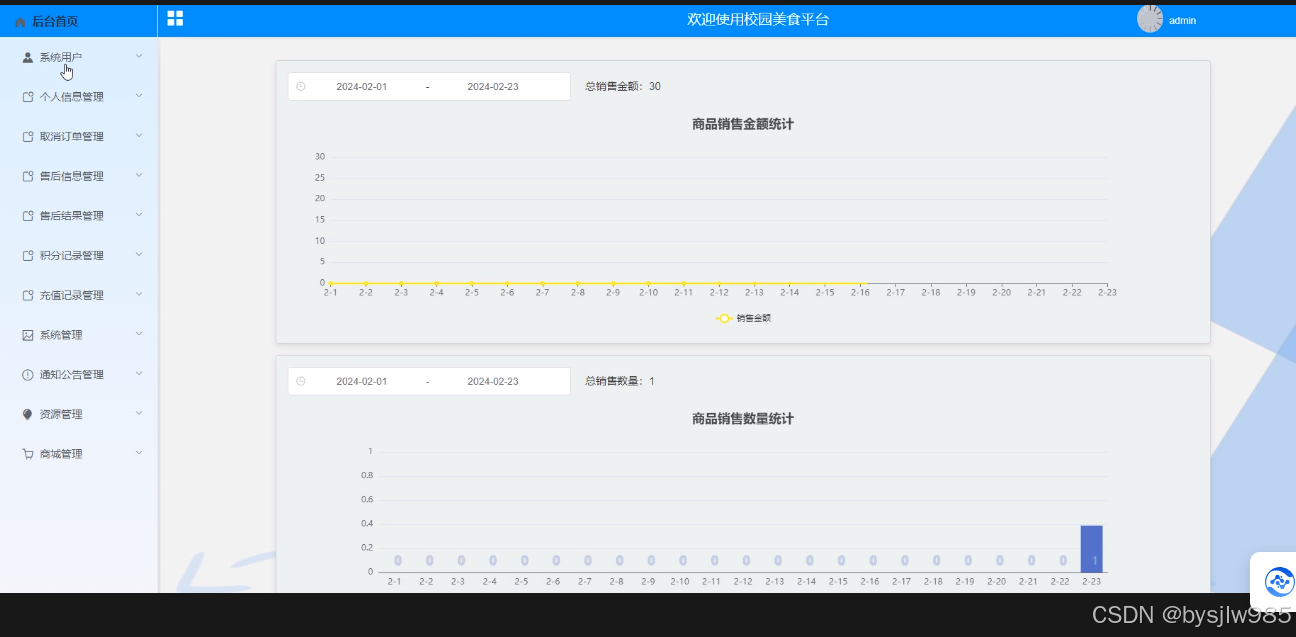Expand 售后结果管理 chevron arrow
Viewport: 1296px width, 637px height.
[139, 215]
